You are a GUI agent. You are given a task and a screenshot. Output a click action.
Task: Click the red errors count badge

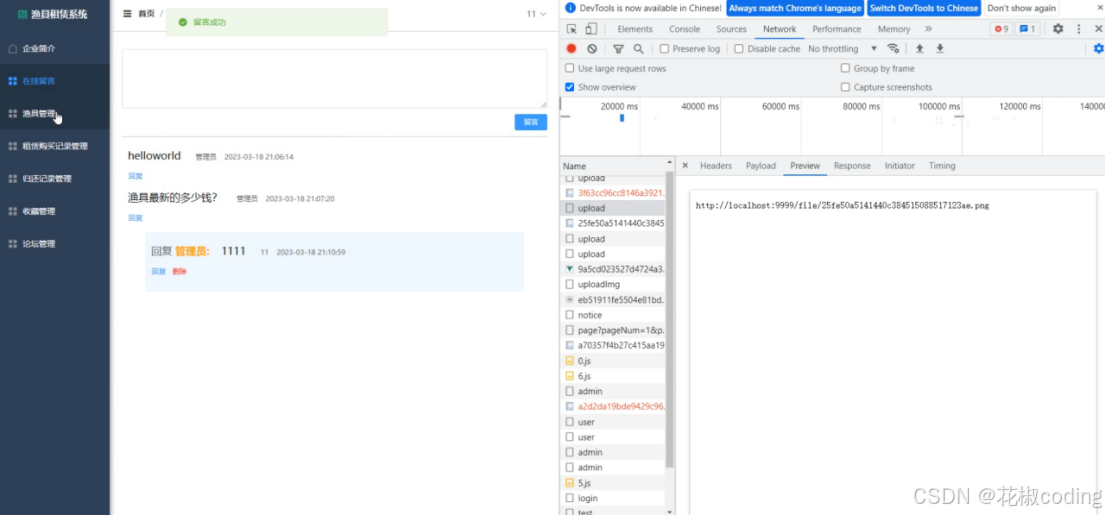(x=1001, y=29)
